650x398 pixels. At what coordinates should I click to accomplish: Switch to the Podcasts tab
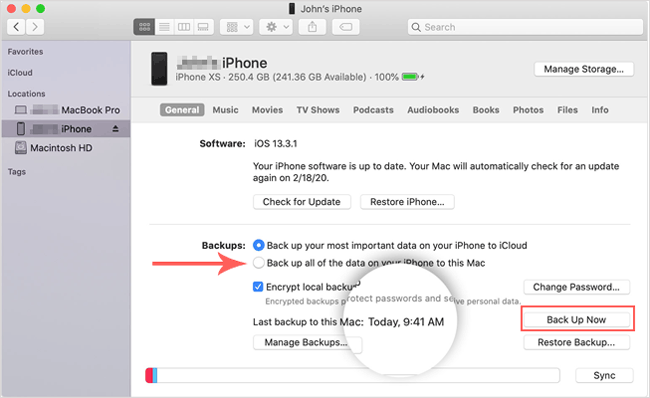pos(373,110)
